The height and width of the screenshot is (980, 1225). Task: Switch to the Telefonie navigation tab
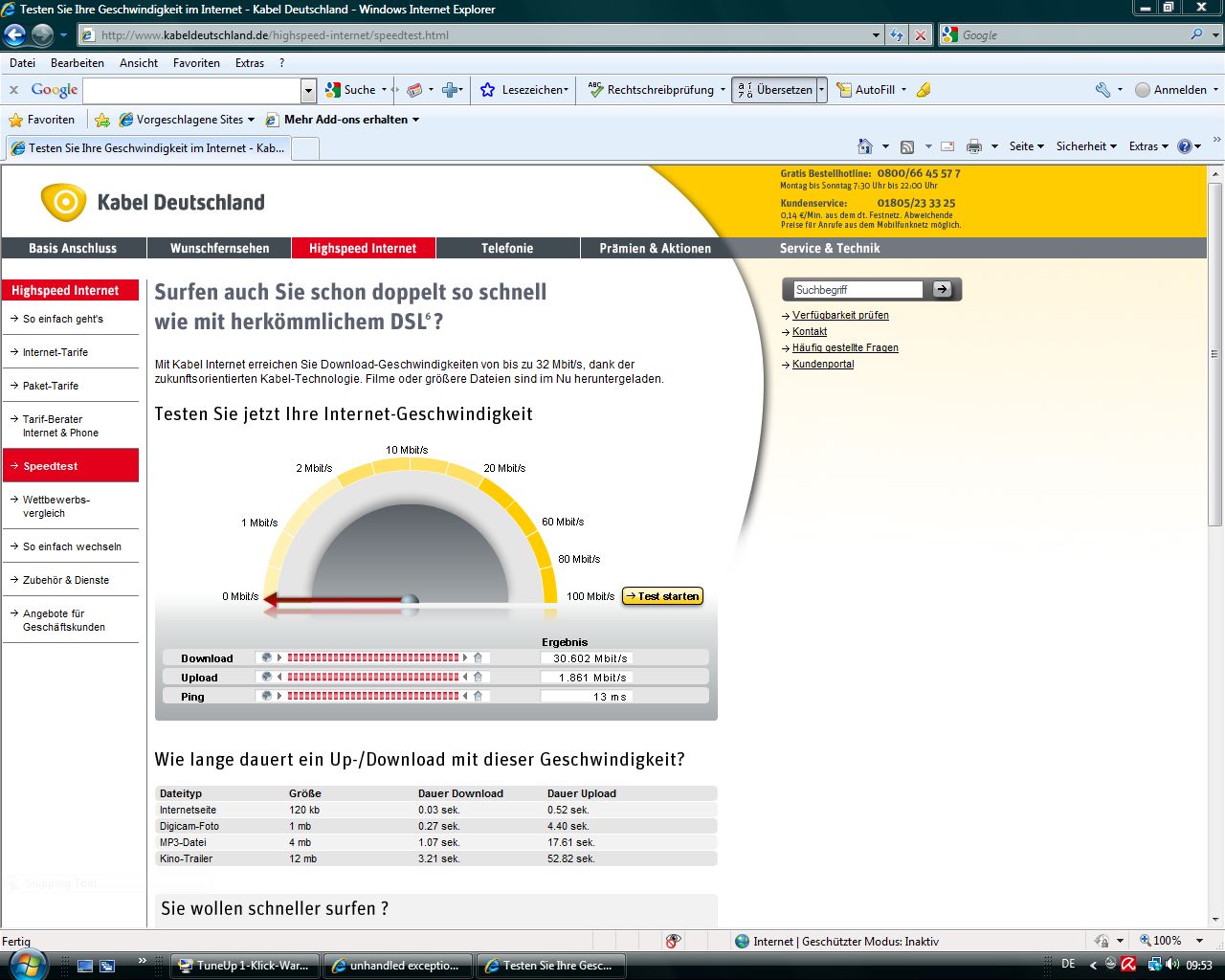(507, 248)
